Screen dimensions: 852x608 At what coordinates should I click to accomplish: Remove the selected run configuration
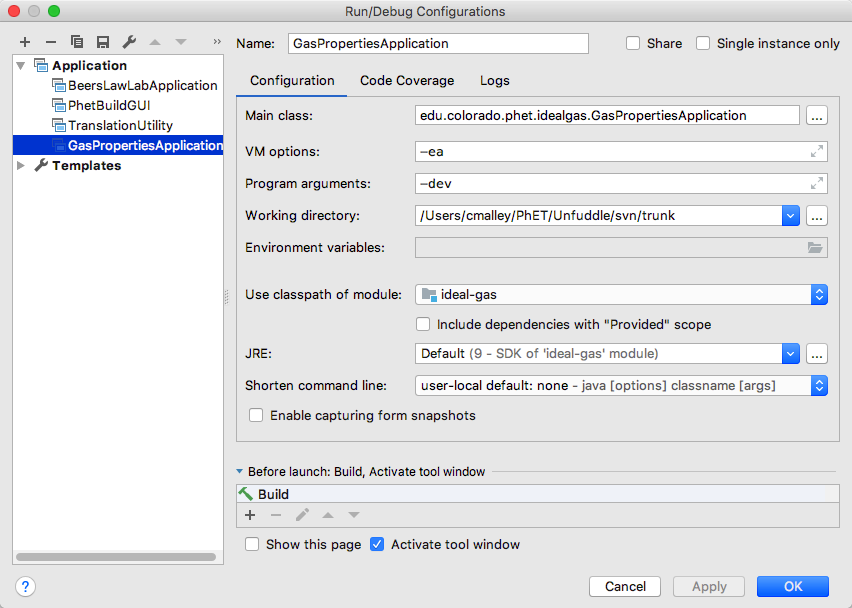click(x=50, y=42)
